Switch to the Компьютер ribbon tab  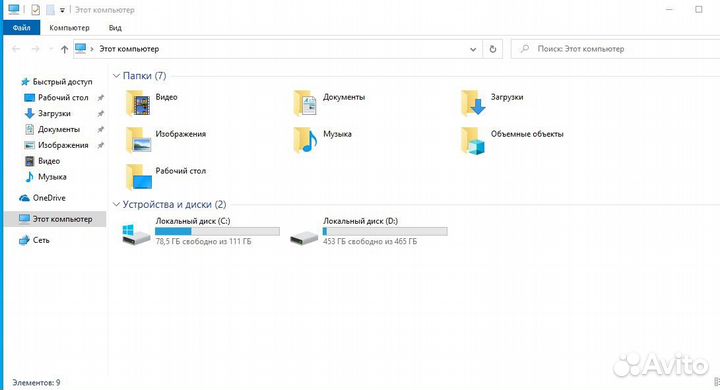click(69, 28)
